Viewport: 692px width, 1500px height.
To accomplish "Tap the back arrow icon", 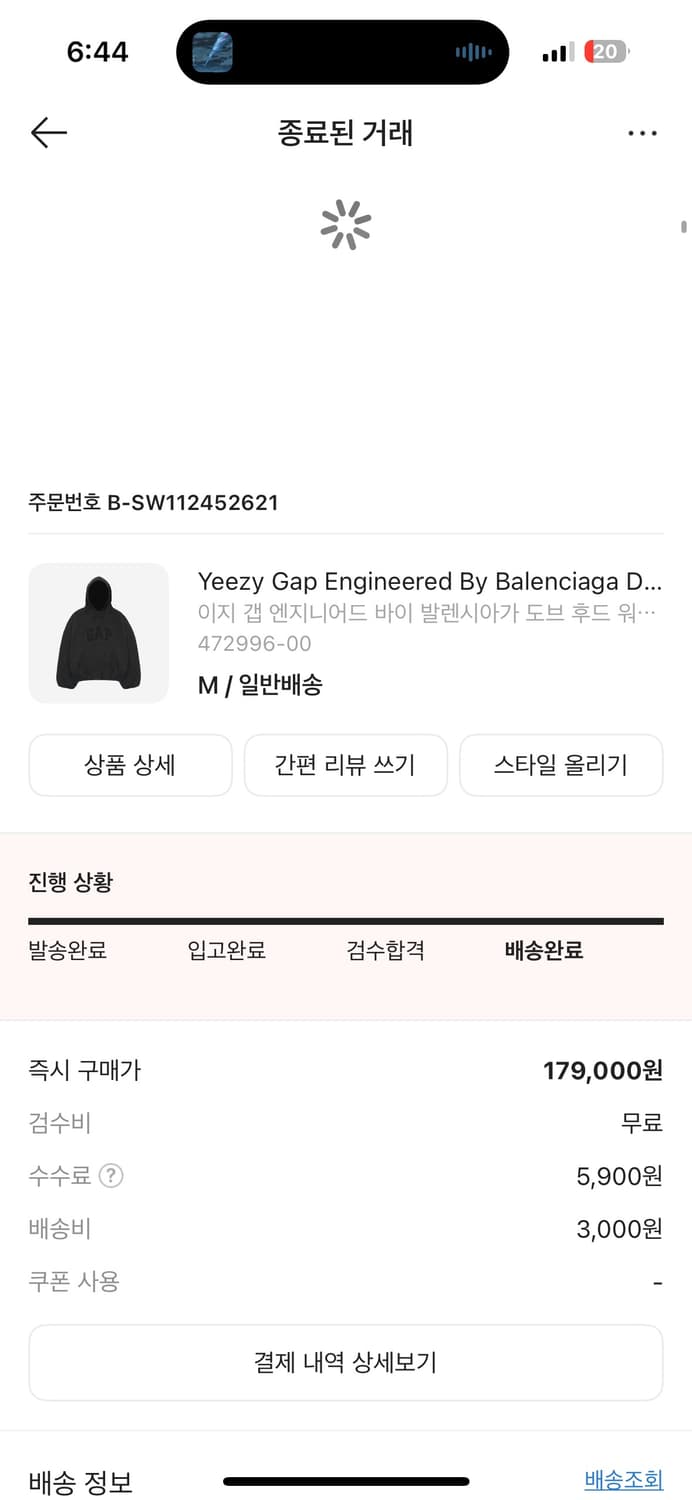I will pyautogui.click(x=48, y=133).
